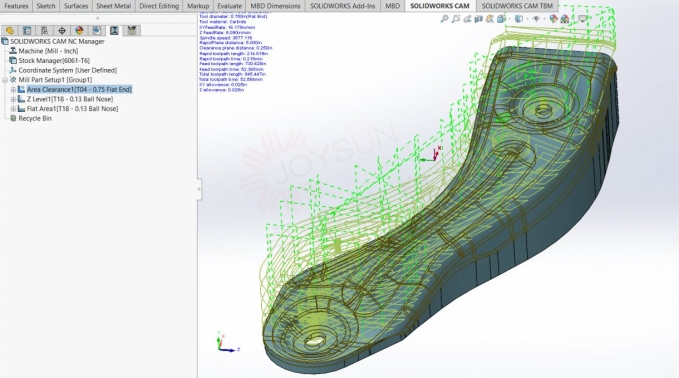Select Machine [Mill - Inch] item
Screen dimensions: 679x378
click(48, 51)
